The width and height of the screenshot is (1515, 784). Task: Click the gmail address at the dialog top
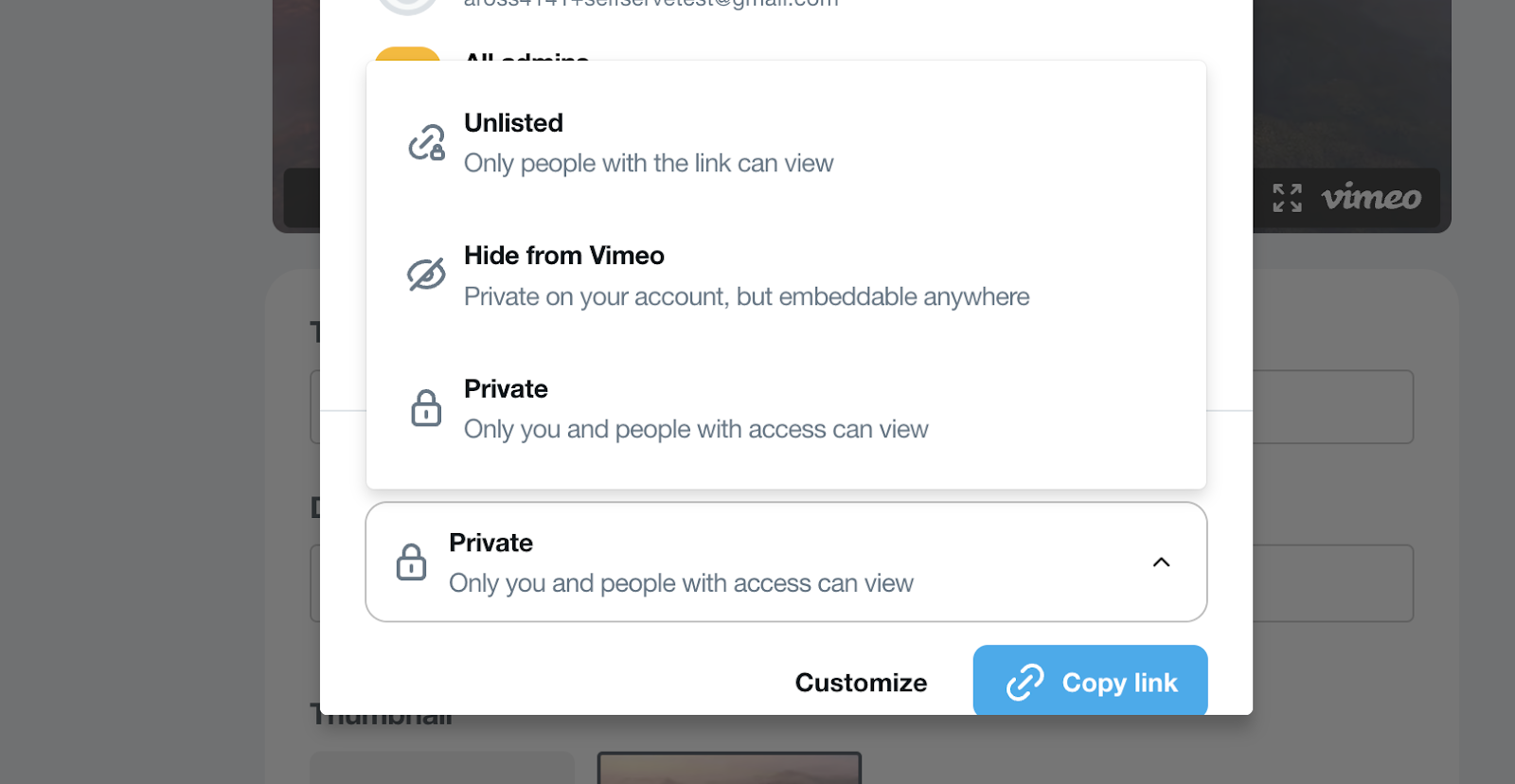coord(650,4)
